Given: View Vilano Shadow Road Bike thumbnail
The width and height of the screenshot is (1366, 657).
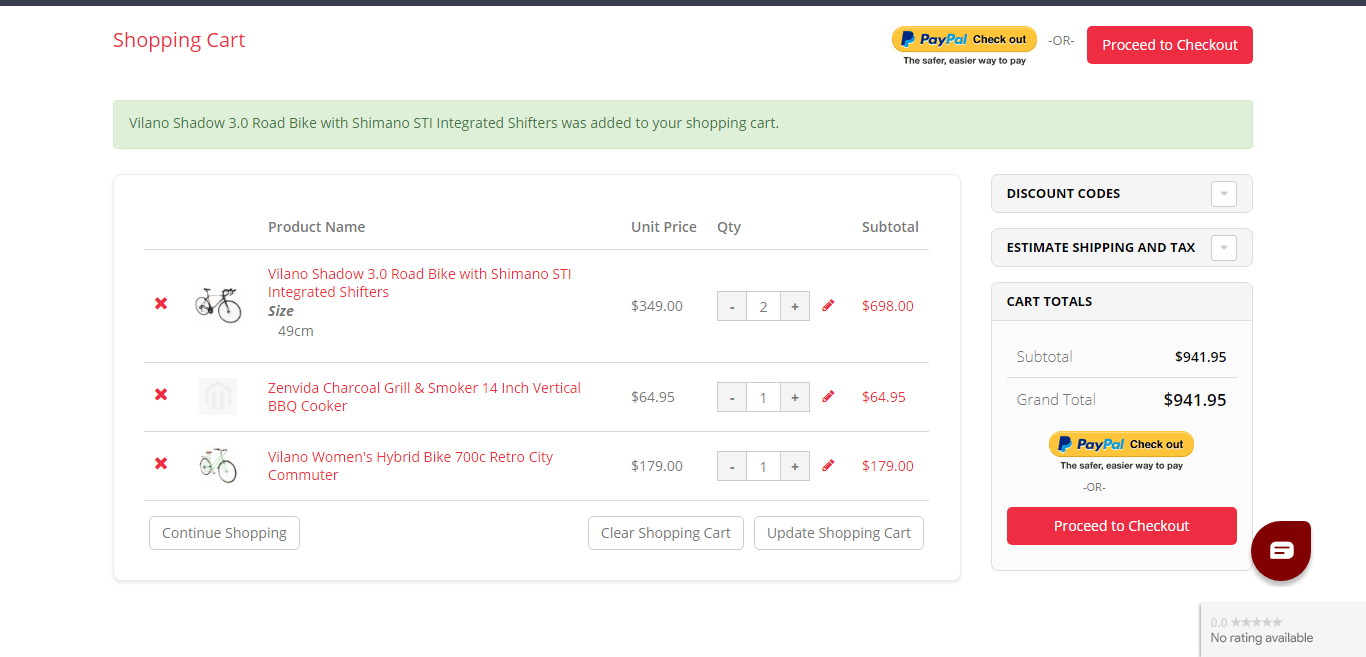Looking at the screenshot, I should click(218, 303).
